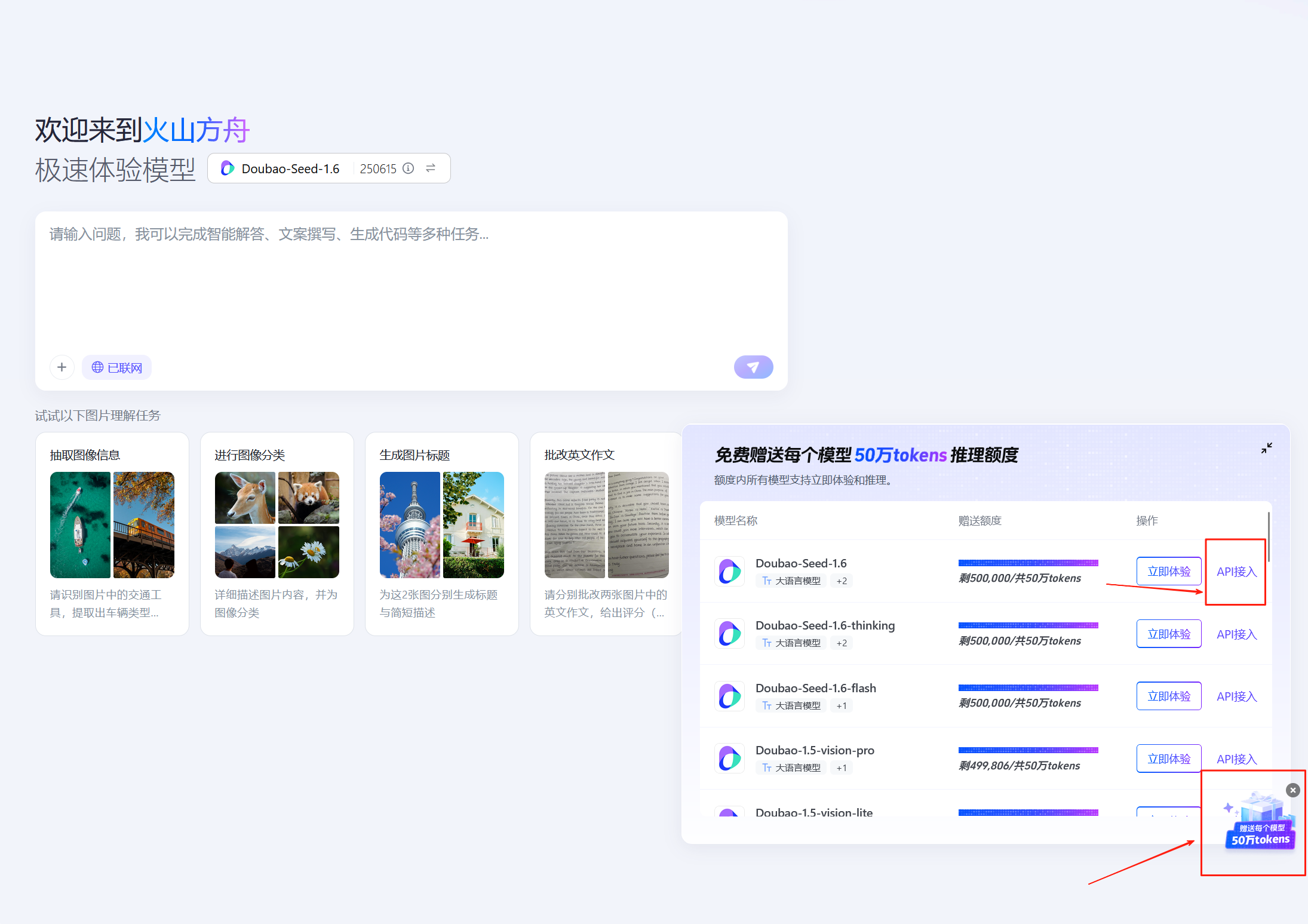
Task: Open the Doubao-Seed-1.6 model dropdown selector
Action: pyautogui.click(x=329, y=168)
